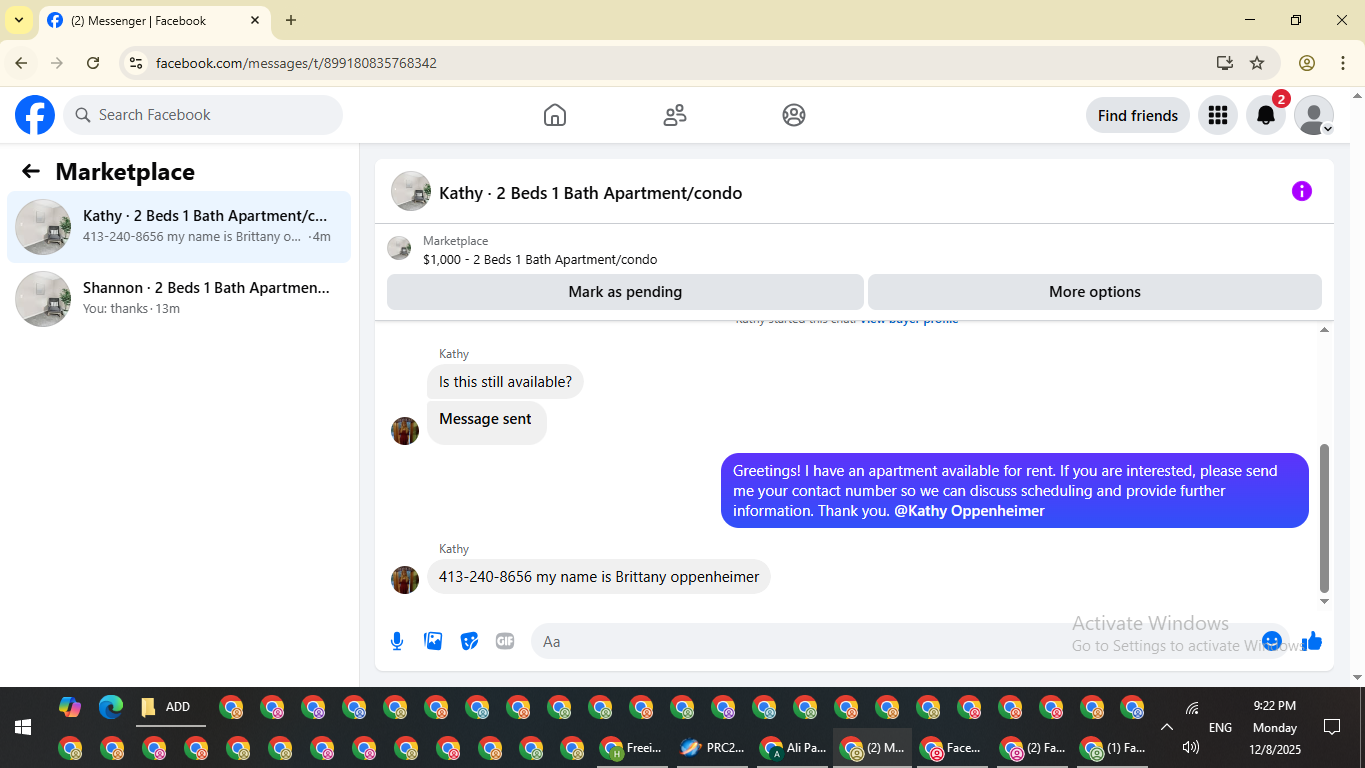Switch to the Ali Pa... Chrome window on taskbar
This screenshot has width=1365, height=768.
pos(793,747)
